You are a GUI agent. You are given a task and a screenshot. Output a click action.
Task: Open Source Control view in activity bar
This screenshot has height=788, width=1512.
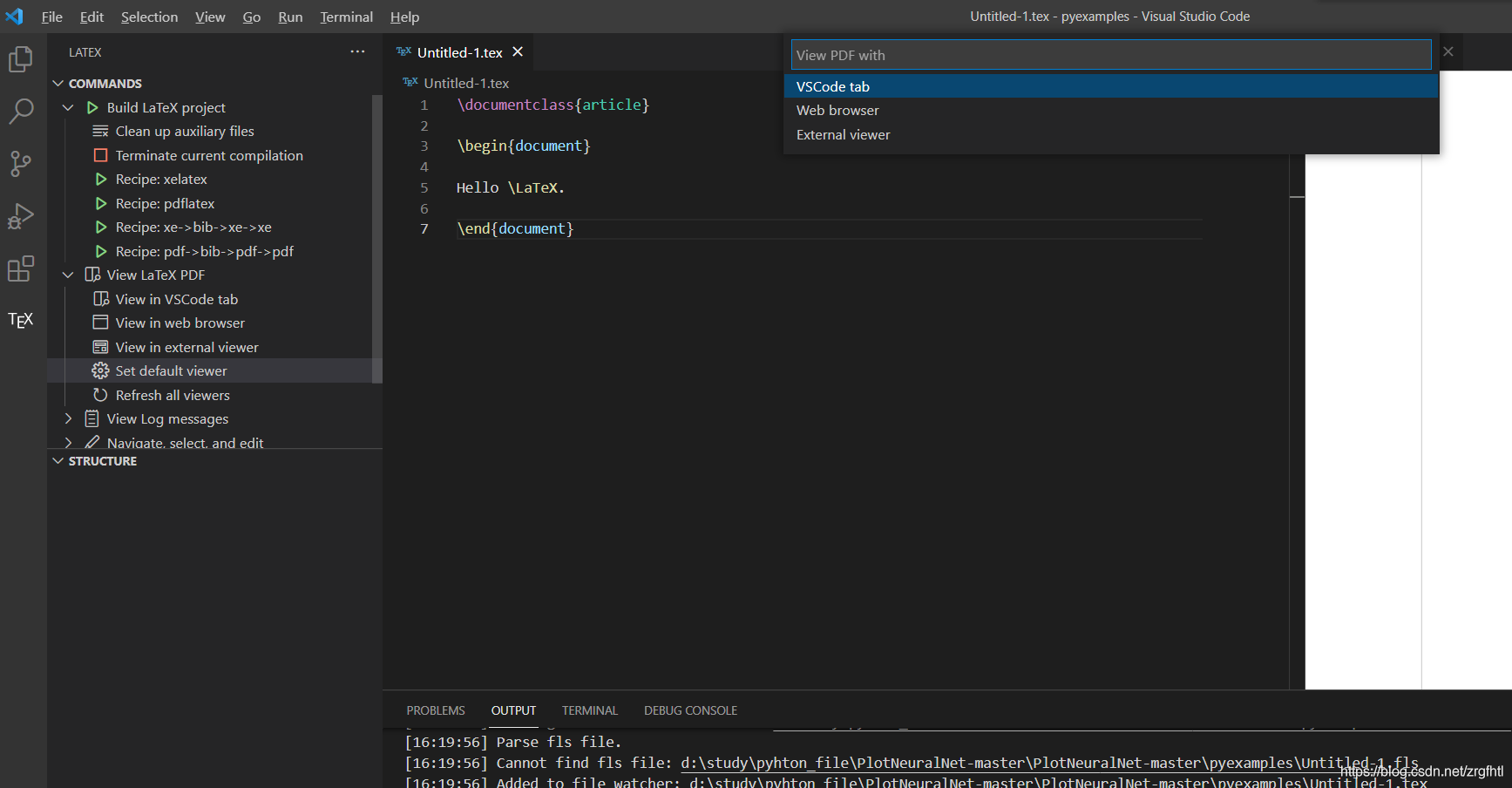coord(21,163)
